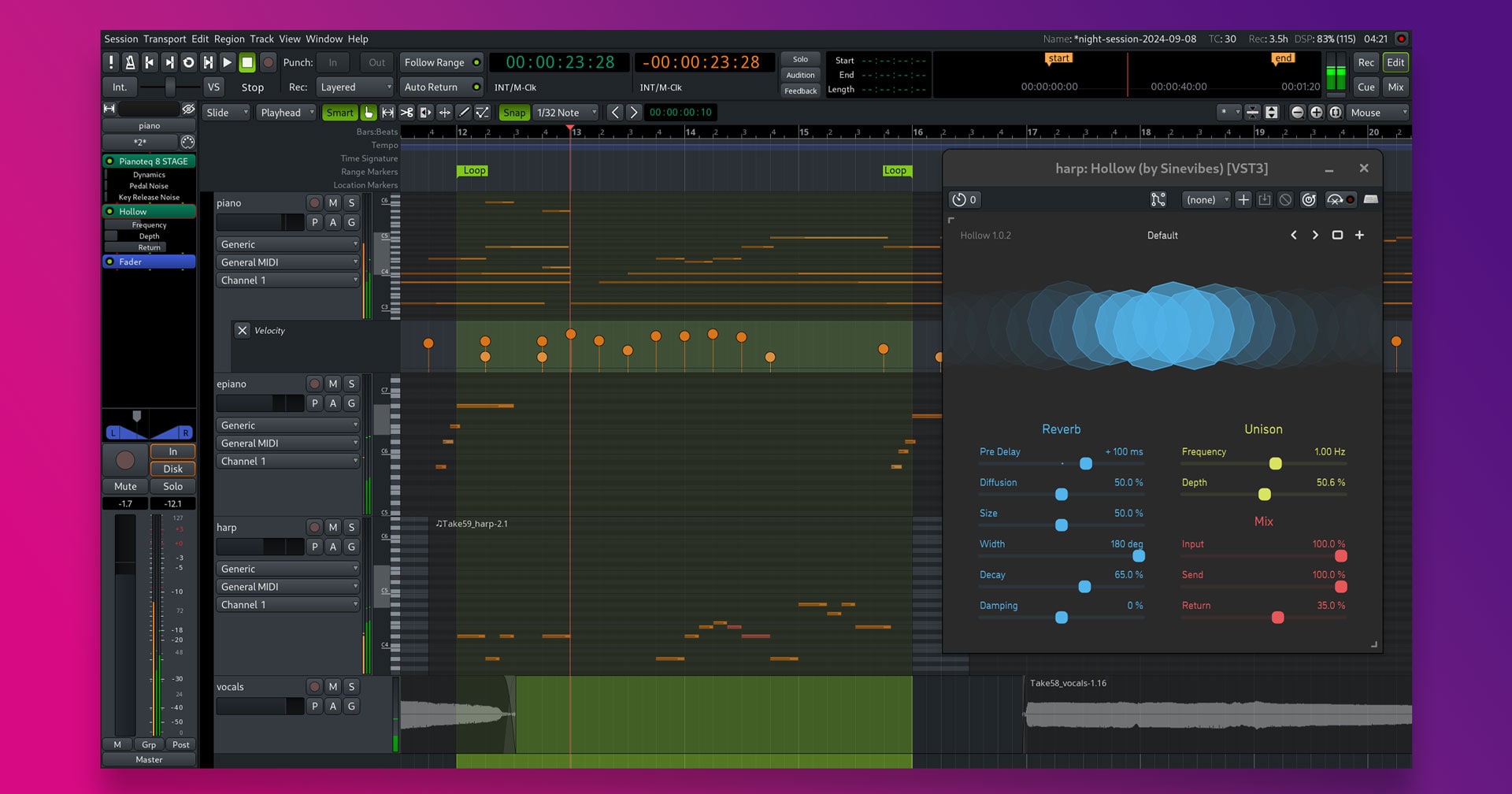
Task: Nudge earlier with the left arrow
Action: pyautogui.click(x=615, y=113)
